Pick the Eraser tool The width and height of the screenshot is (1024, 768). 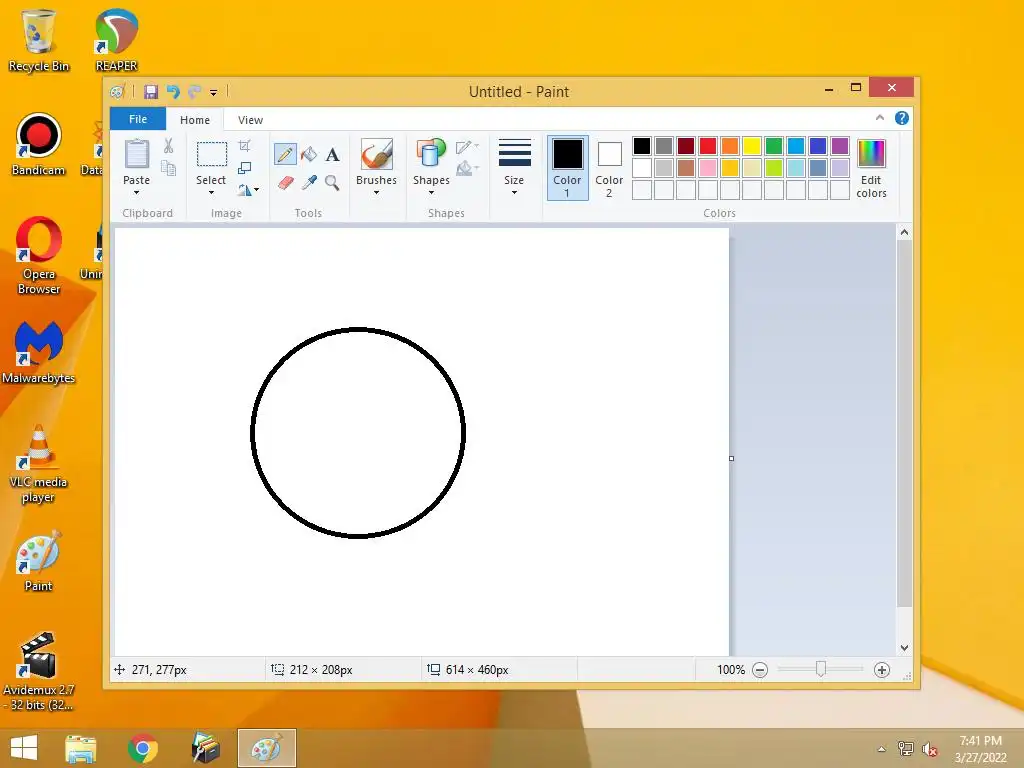[285, 182]
